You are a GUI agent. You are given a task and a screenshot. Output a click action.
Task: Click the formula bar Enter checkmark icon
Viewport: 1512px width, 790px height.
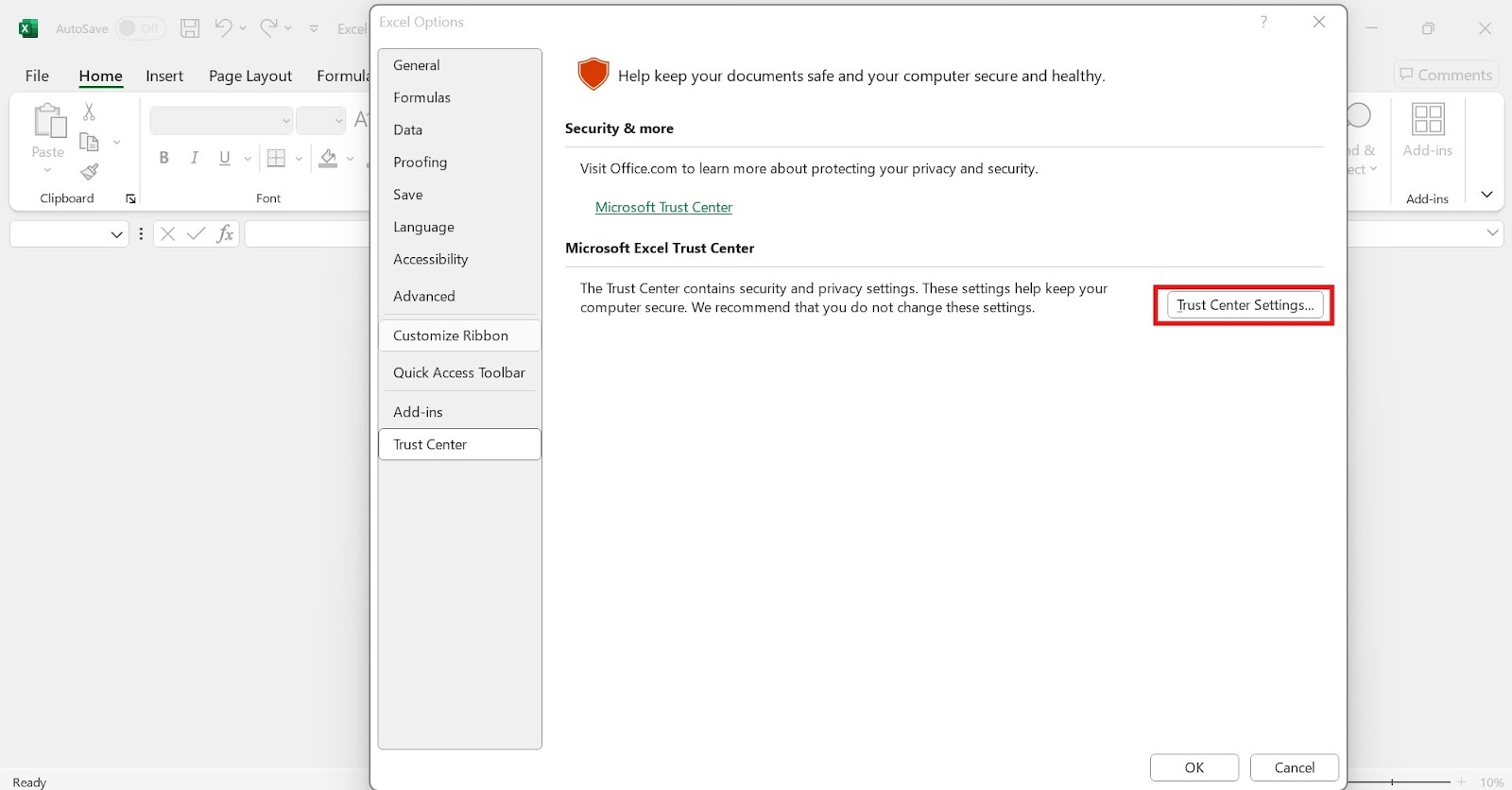(196, 233)
